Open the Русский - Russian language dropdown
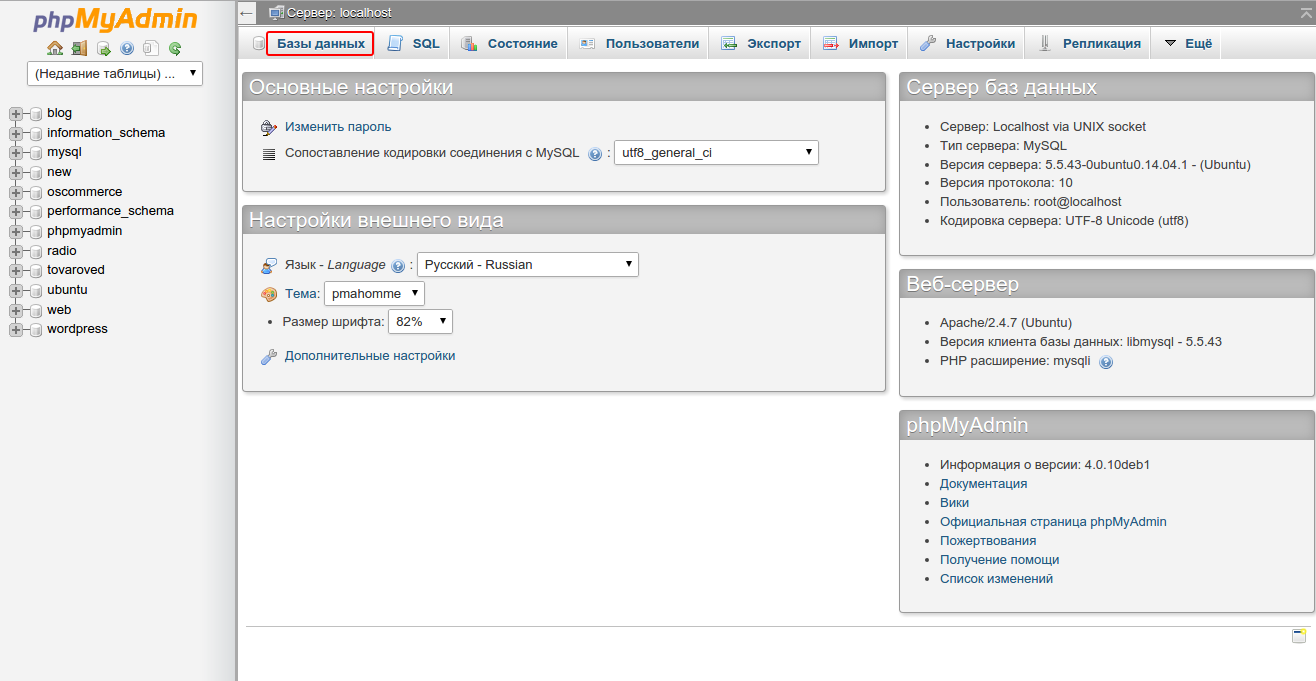The height and width of the screenshot is (681, 1316). coord(528,265)
